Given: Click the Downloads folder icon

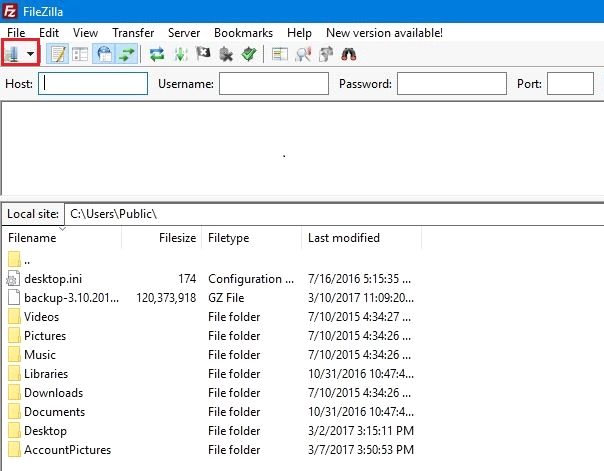Looking at the screenshot, I should point(14,393).
